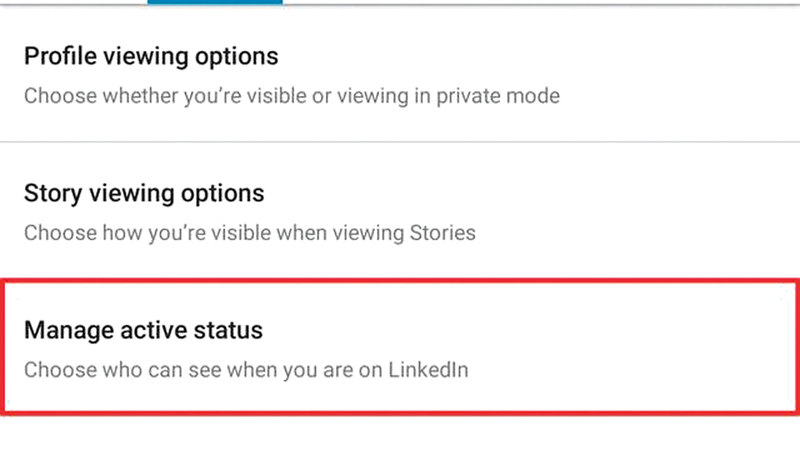The width and height of the screenshot is (800, 450).
Task: Click the word 'status' in Manage active status
Action: [233, 329]
